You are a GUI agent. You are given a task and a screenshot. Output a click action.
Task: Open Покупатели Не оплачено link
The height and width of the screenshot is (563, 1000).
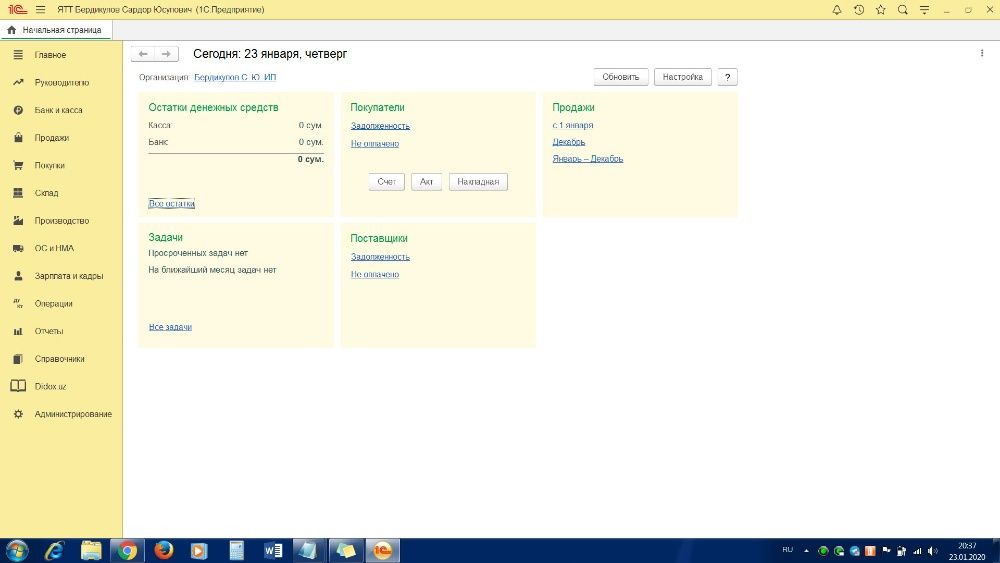[x=375, y=143]
